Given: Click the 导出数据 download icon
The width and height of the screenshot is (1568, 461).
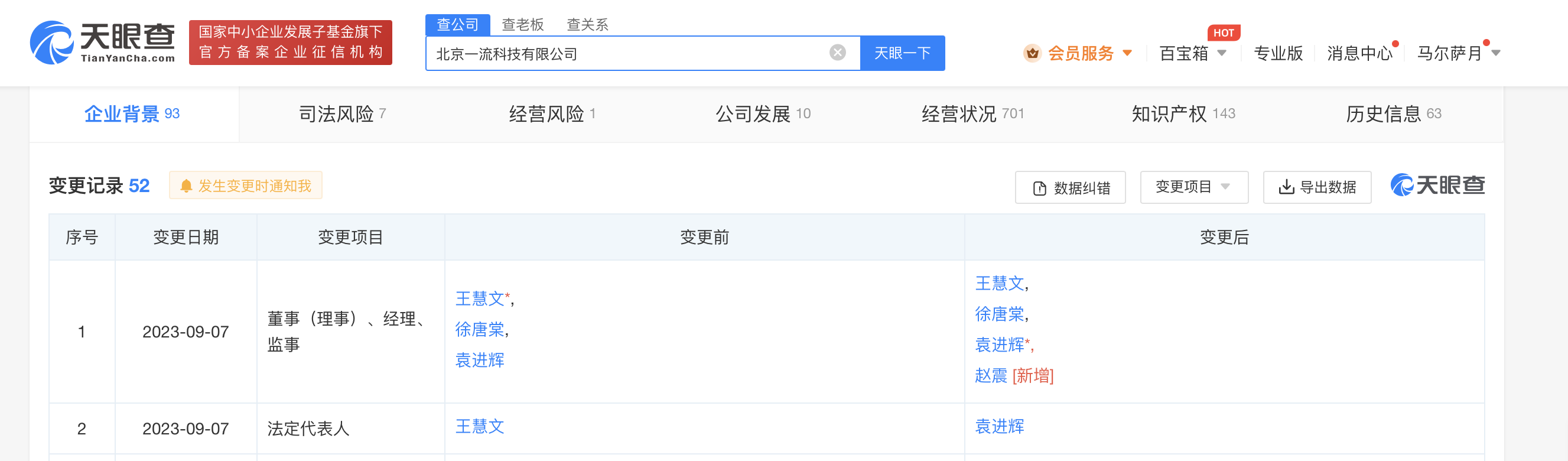Looking at the screenshot, I should tap(1286, 187).
